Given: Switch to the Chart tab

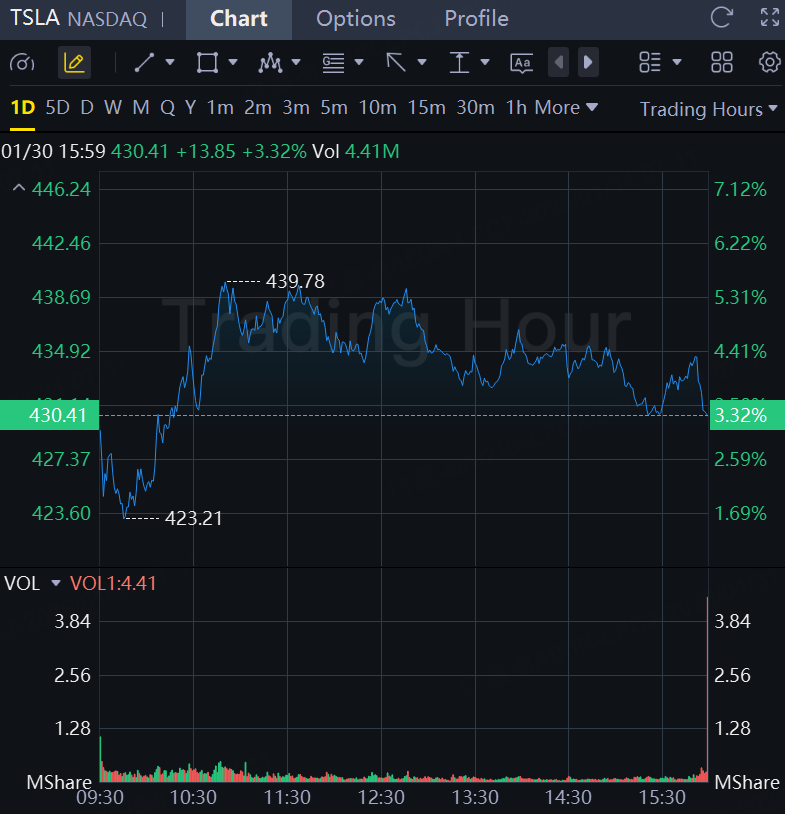Looking at the screenshot, I should [239, 19].
